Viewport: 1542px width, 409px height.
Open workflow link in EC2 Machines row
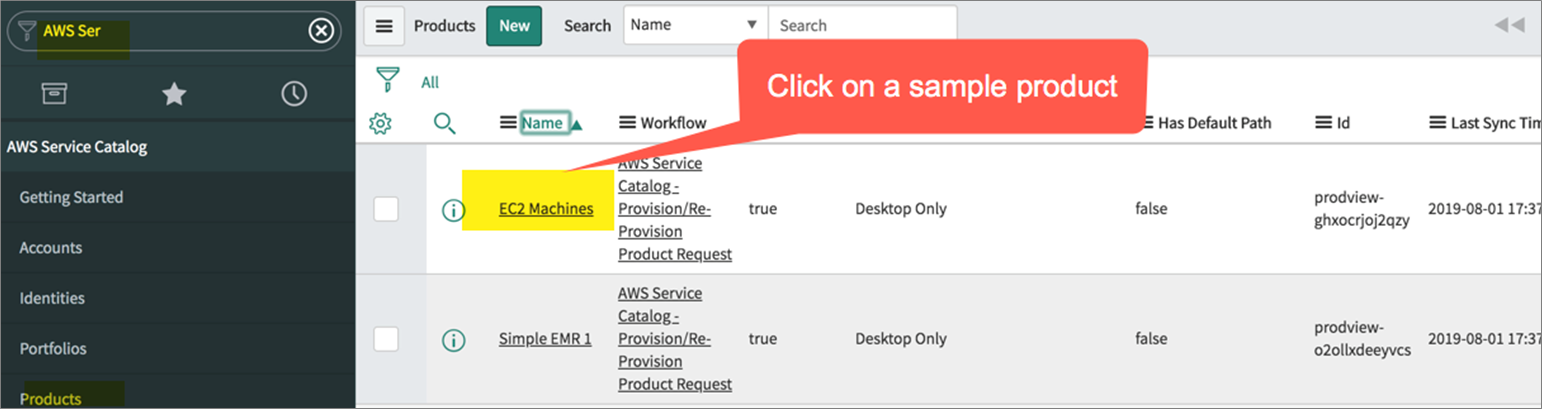pos(675,209)
